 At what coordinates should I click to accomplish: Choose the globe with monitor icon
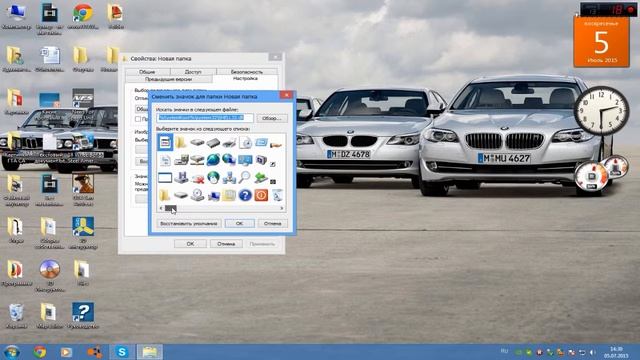[x=229, y=160]
